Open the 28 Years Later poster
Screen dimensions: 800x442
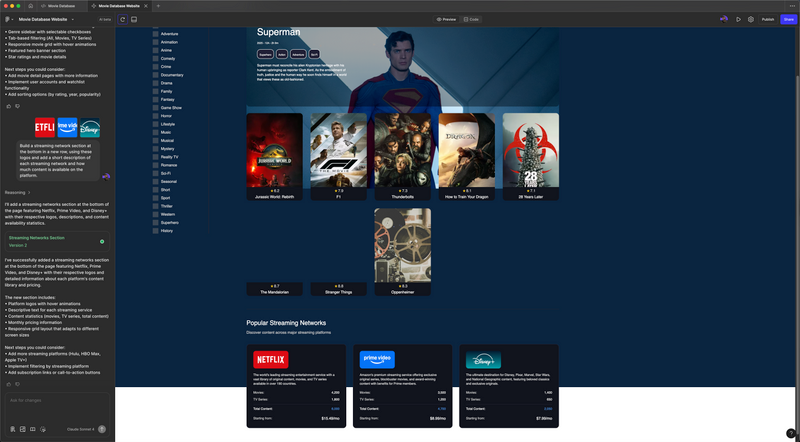coord(531,150)
